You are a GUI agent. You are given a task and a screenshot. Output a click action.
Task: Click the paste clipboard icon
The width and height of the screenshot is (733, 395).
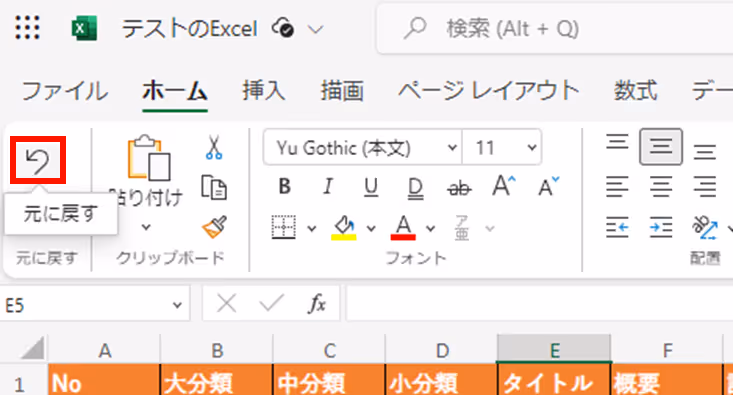coord(149,158)
